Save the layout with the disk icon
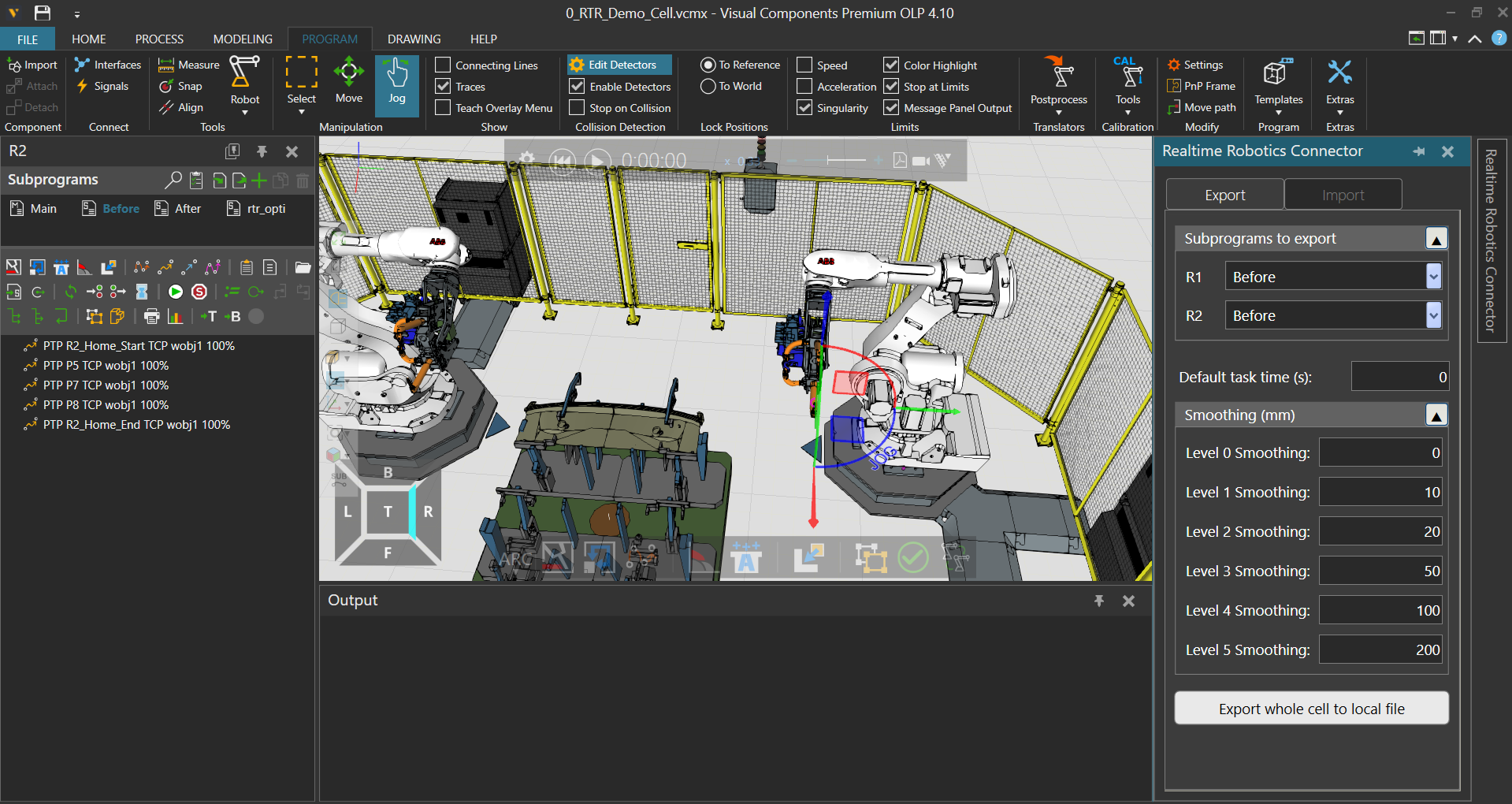The width and height of the screenshot is (1512, 804). click(43, 13)
